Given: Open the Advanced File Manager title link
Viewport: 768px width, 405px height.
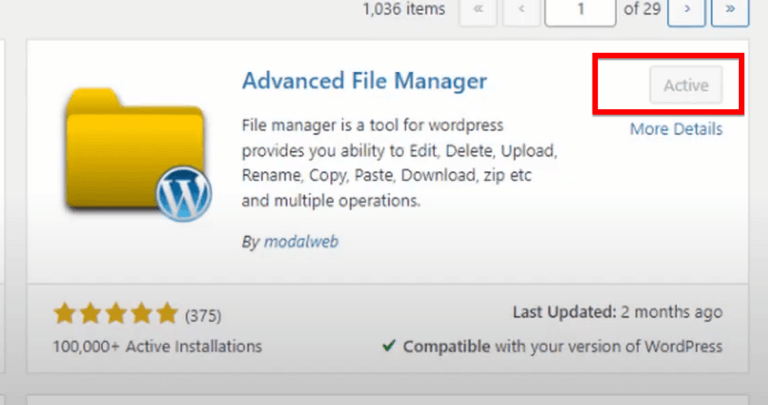Looking at the screenshot, I should point(364,81).
